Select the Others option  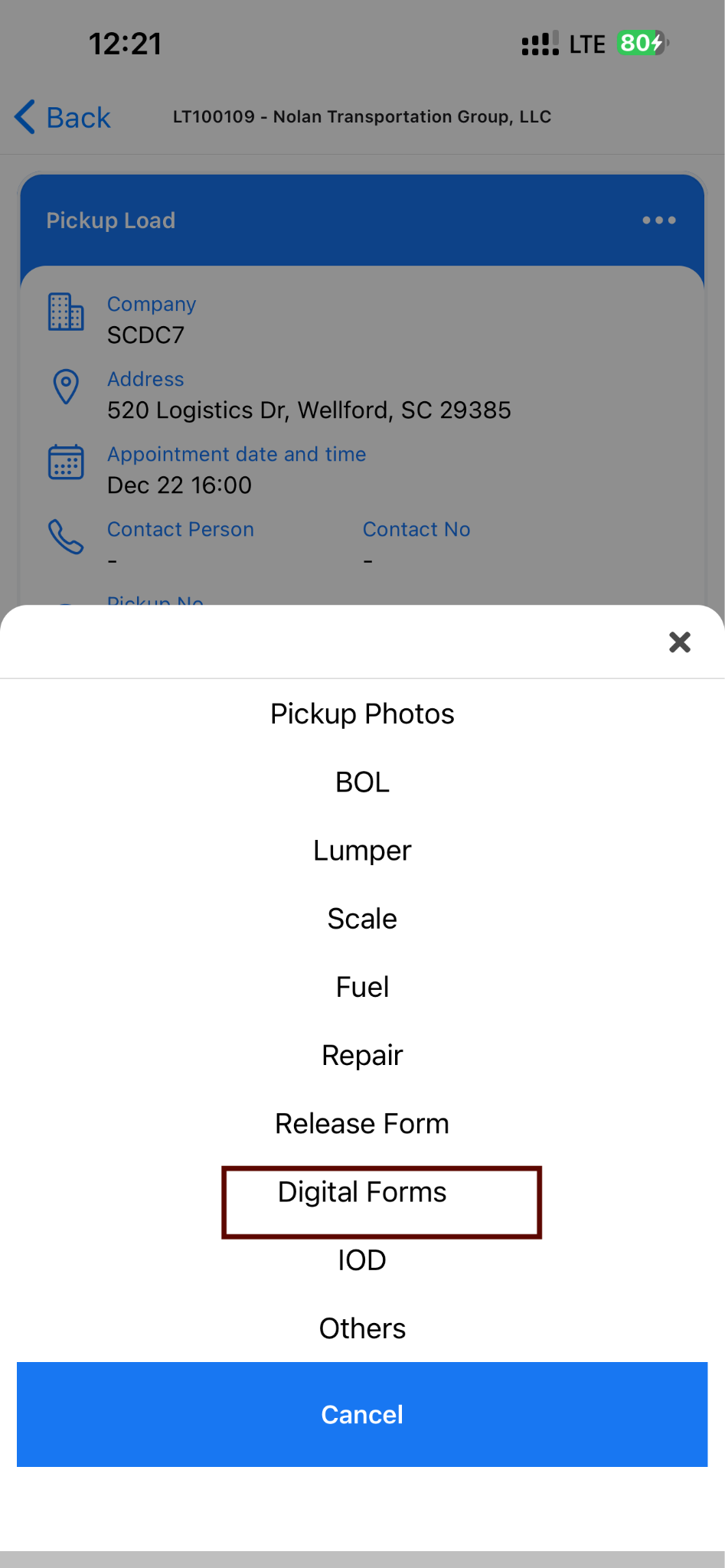click(362, 1328)
